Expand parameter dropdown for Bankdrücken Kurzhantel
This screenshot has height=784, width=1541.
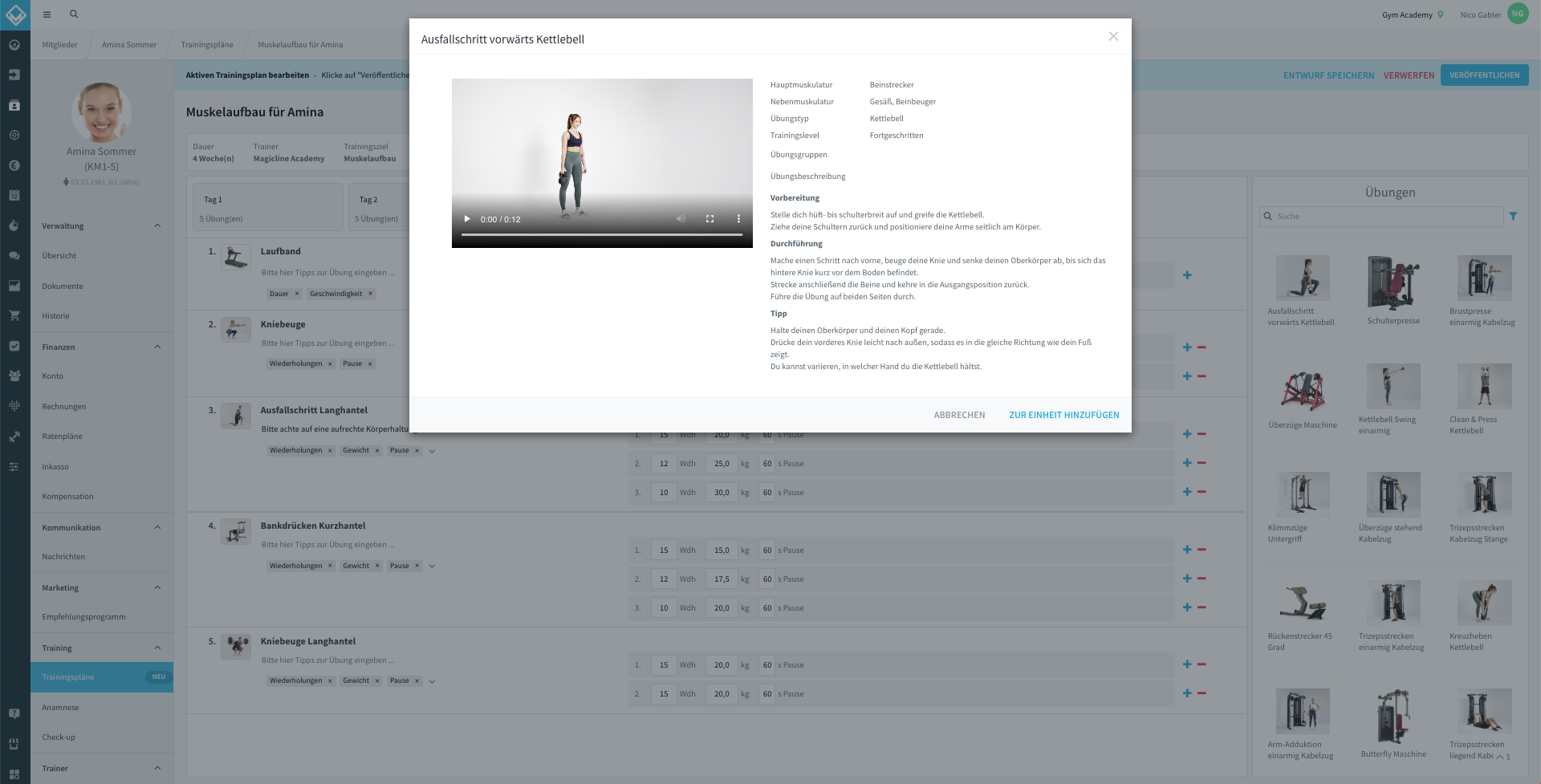tap(432, 567)
